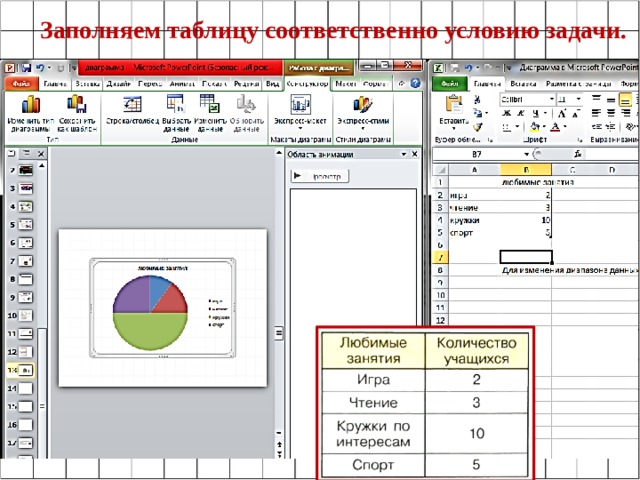640x480 pixels.
Task: Toggle Italic (К) in Excel
Action: [521, 113]
